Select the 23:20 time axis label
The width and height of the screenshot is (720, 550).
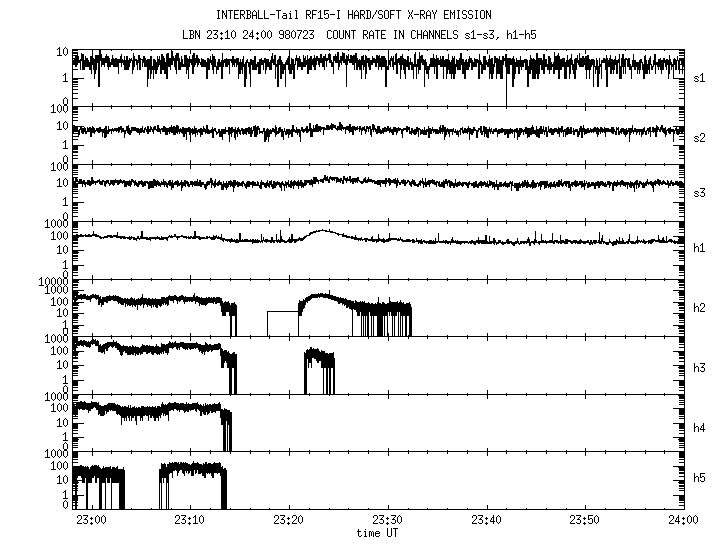coord(288,520)
